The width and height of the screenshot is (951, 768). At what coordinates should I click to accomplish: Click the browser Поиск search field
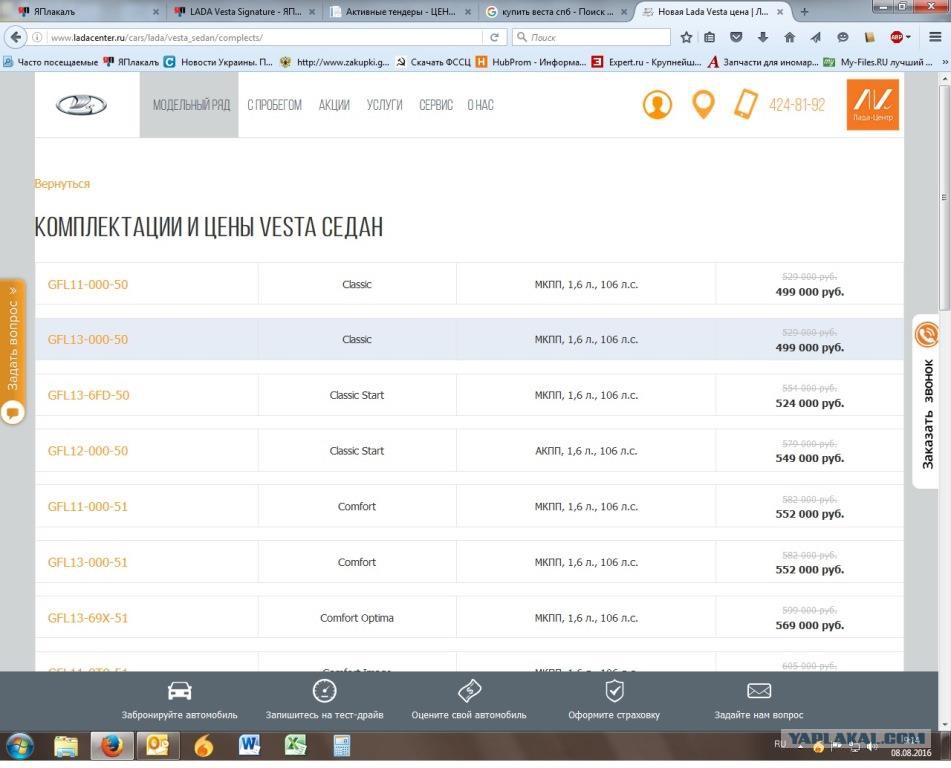(x=591, y=38)
